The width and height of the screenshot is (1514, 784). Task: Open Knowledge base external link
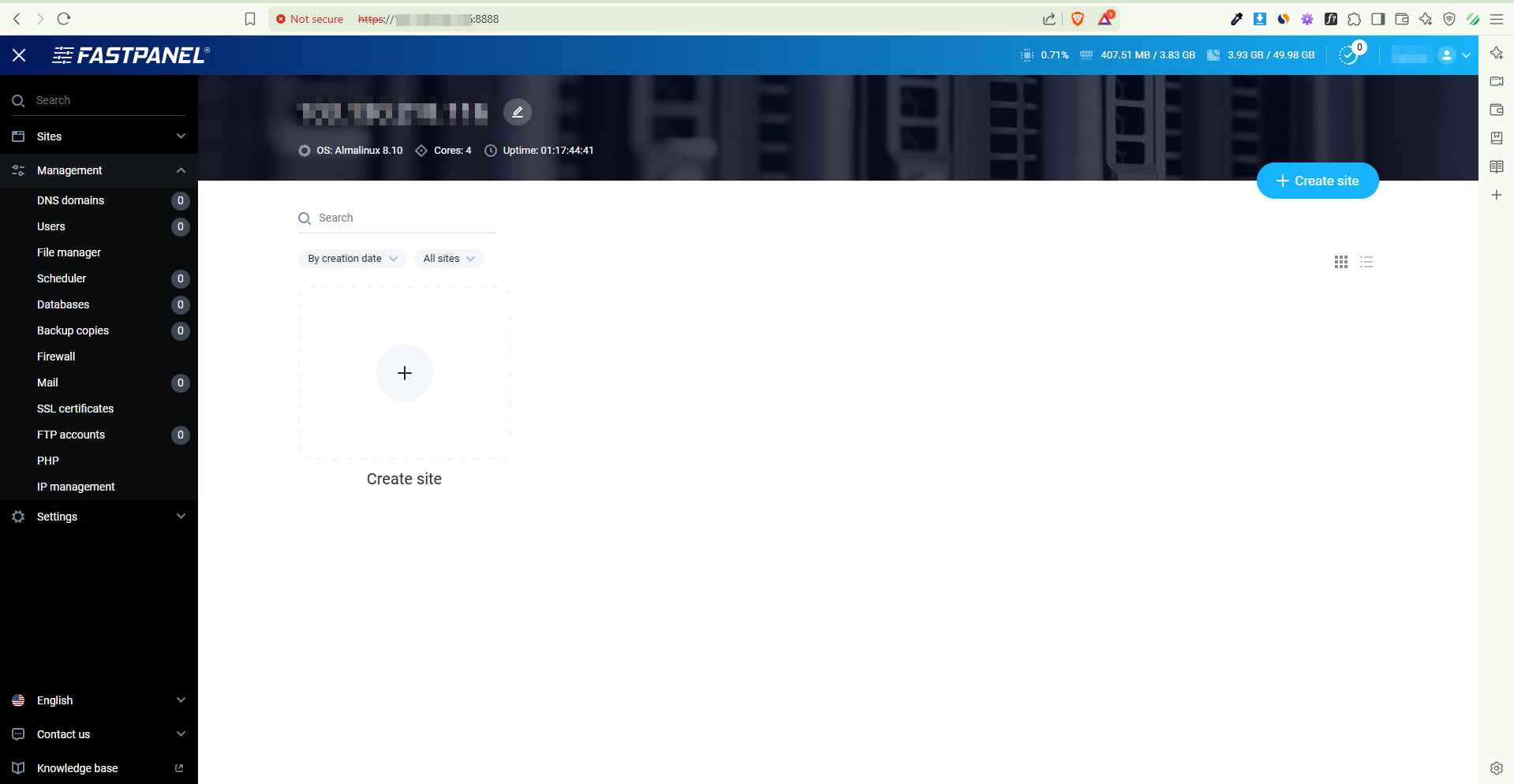pos(77,768)
